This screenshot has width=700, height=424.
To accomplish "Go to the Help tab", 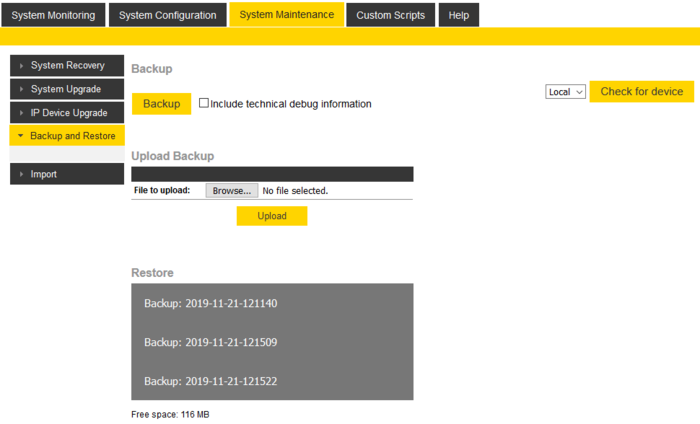I will click(459, 15).
